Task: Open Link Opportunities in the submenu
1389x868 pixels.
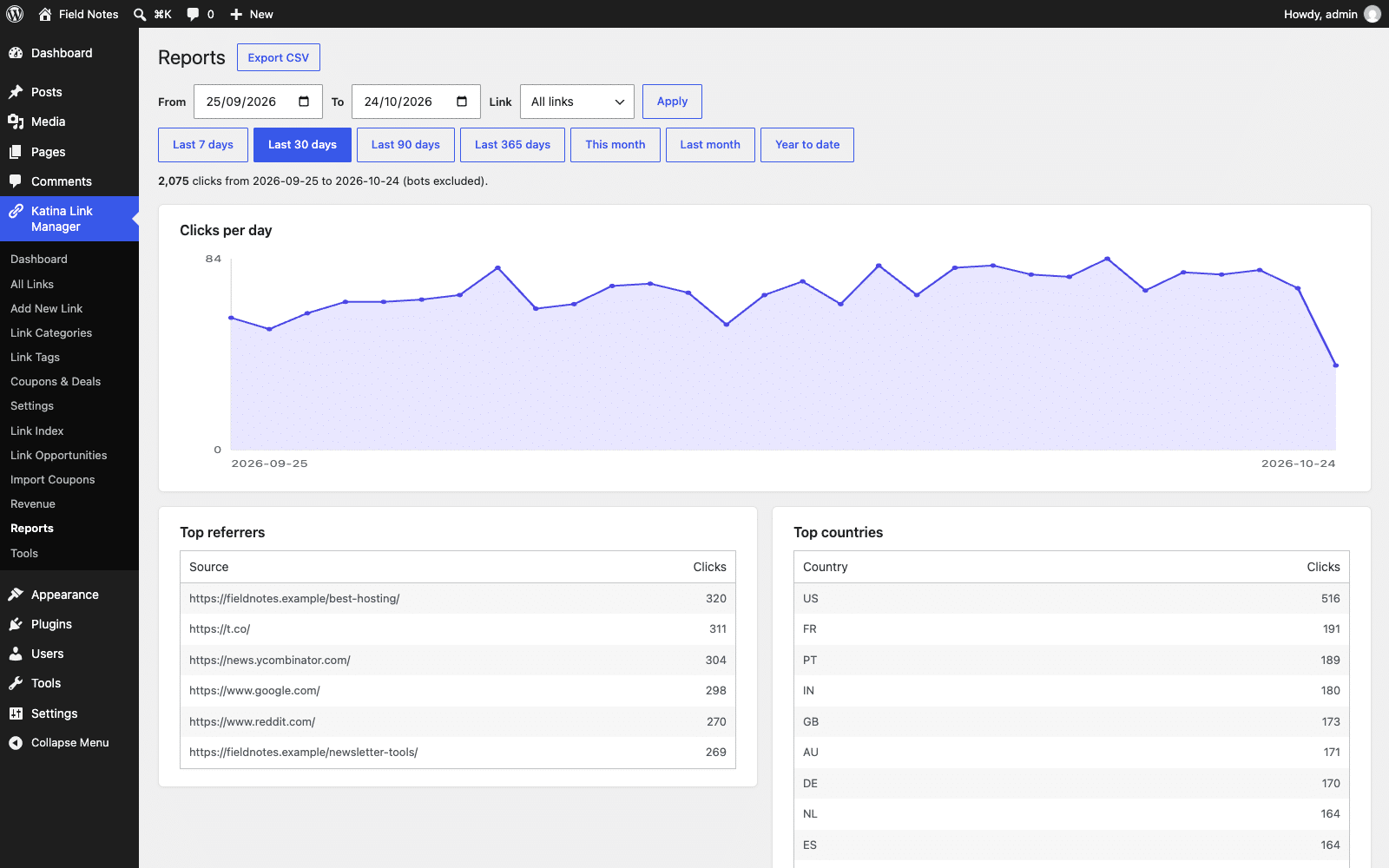Action: 59,455
